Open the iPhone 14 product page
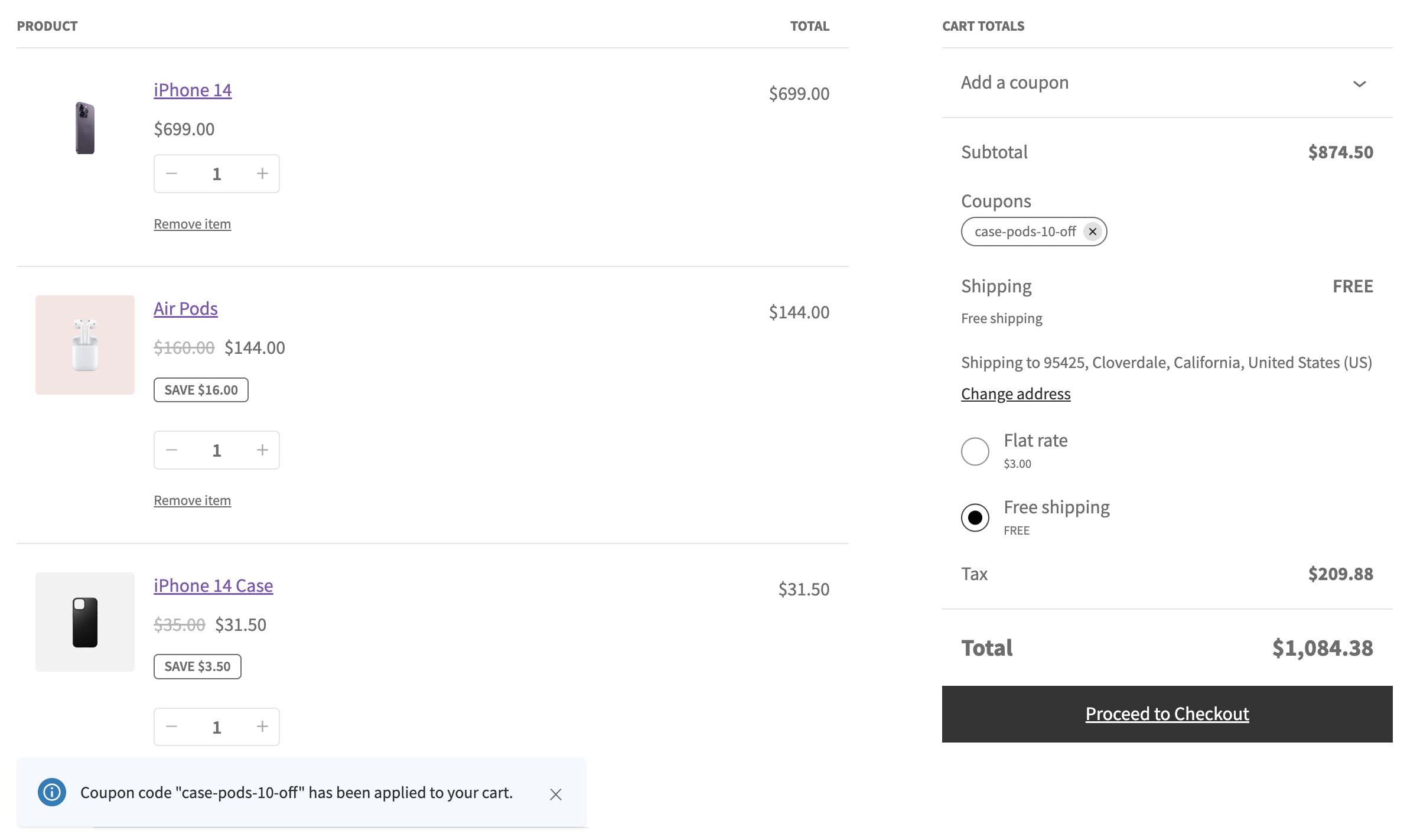1407x840 pixels. tap(192, 90)
